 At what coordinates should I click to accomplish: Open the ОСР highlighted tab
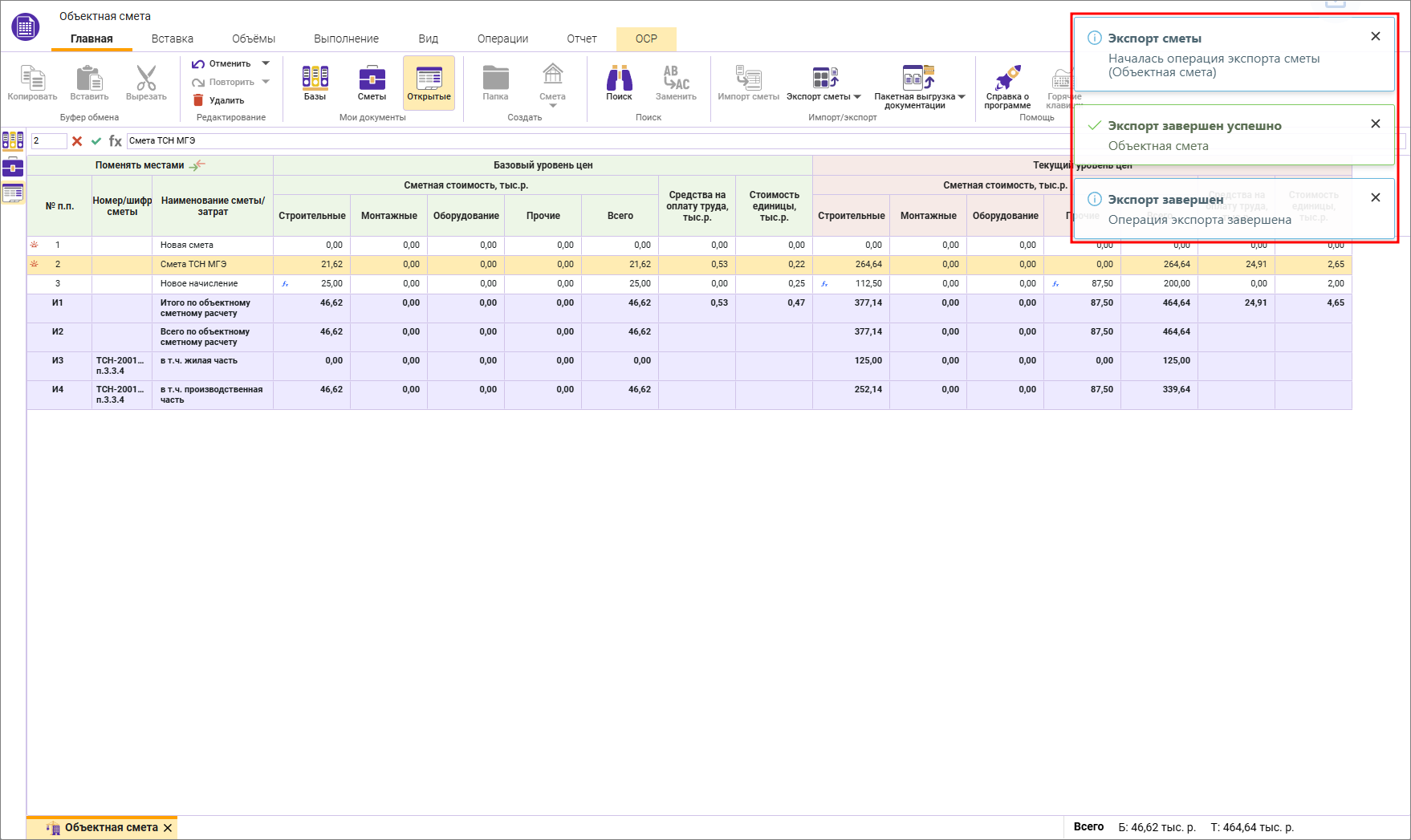coord(646,39)
